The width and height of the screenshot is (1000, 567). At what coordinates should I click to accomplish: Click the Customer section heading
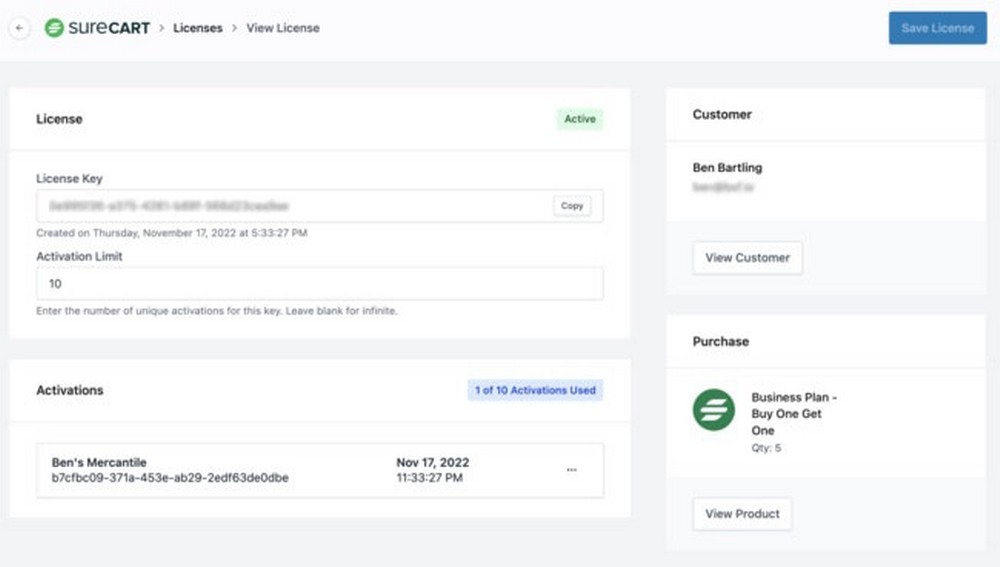pos(722,114)
